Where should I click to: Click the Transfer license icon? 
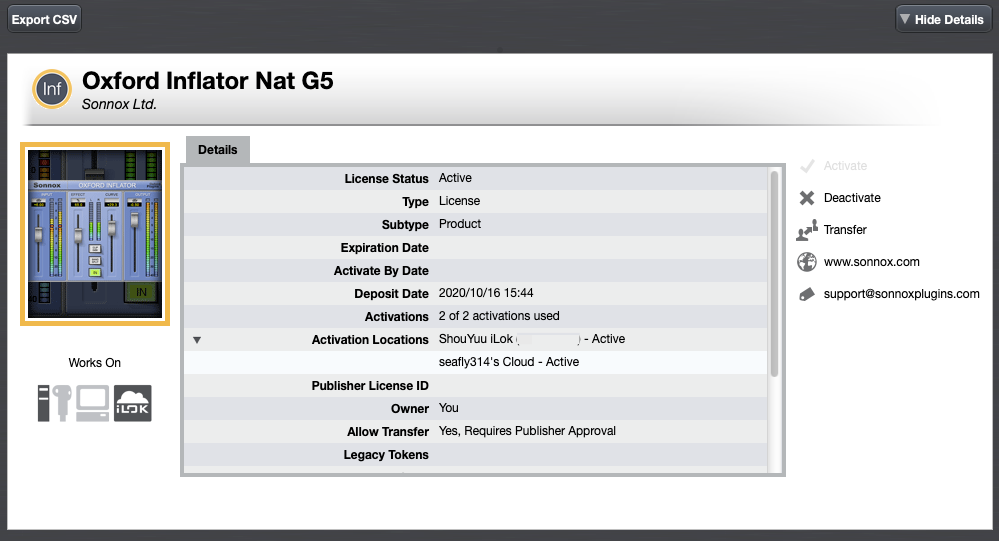tap(807, 230)
